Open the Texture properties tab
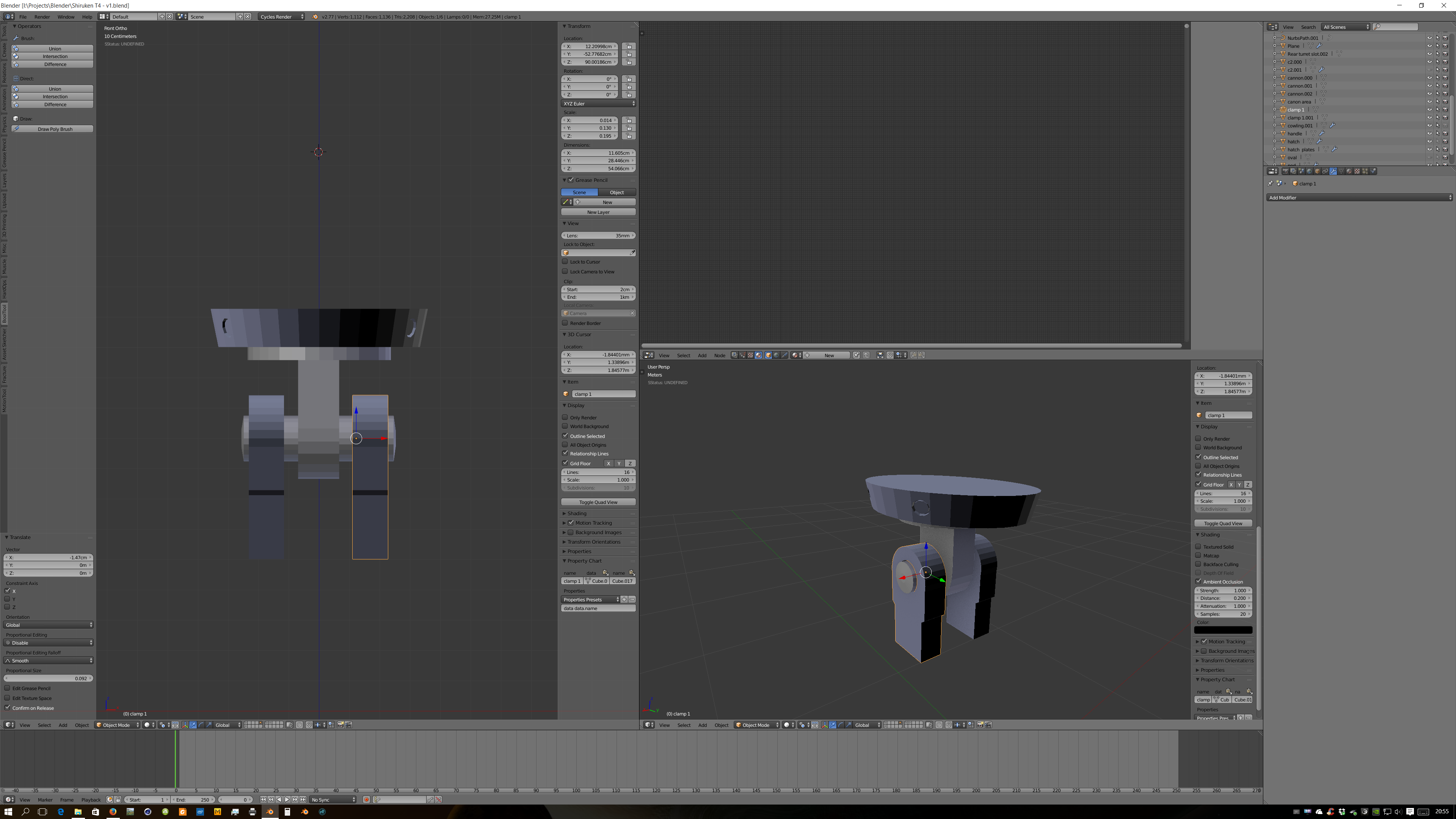1456x819 pixels. [1357, 171]
